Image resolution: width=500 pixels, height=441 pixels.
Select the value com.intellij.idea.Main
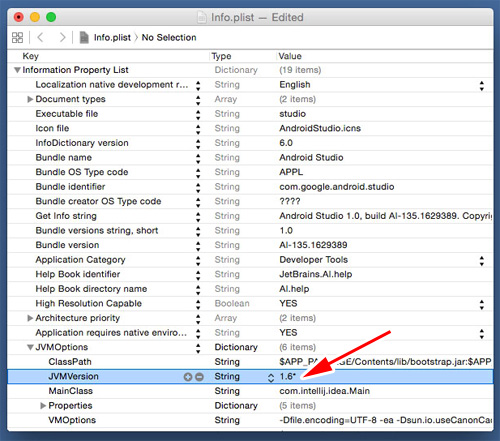click(x=324, y=391)
